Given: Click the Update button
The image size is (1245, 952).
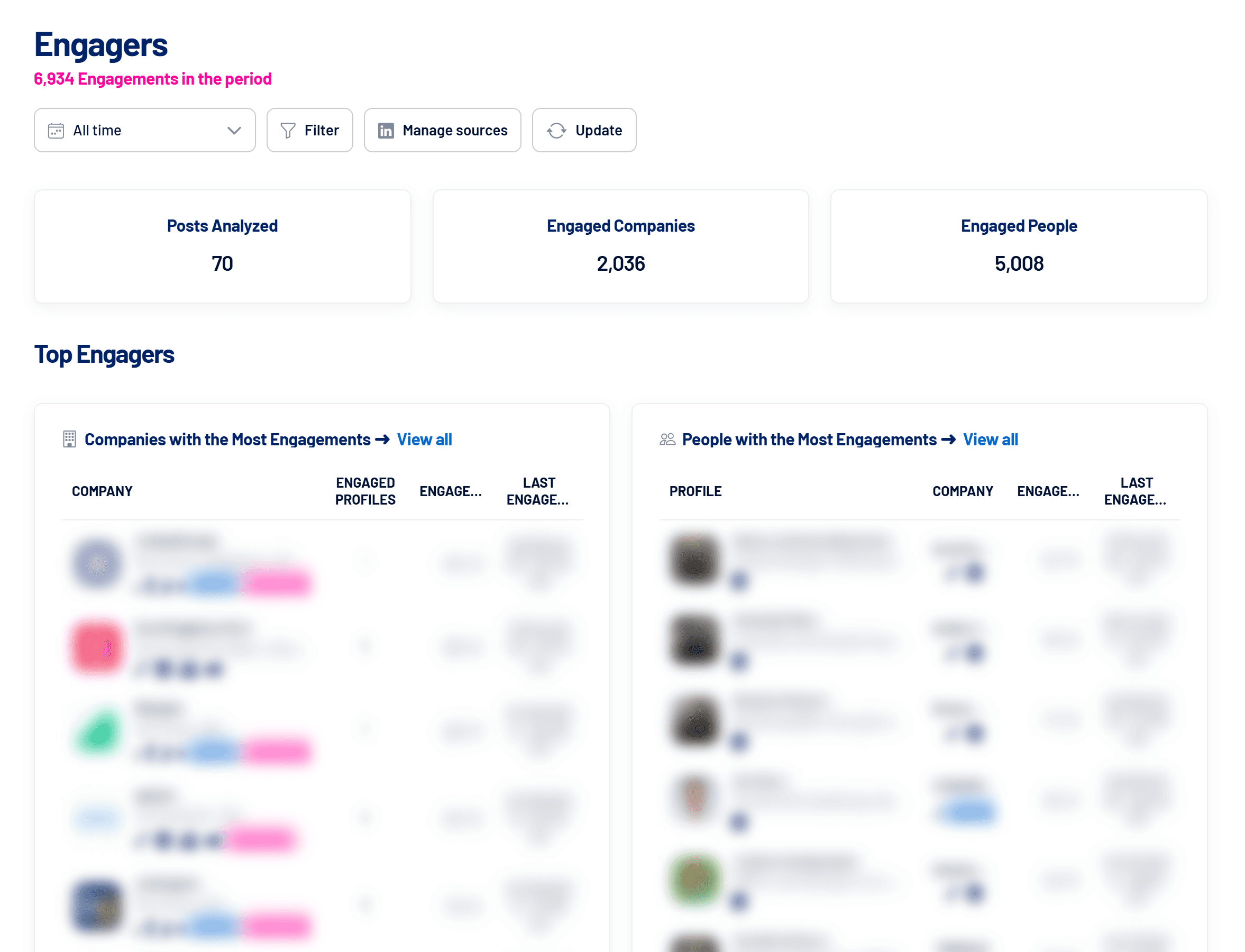Looking at the screenshot, I should click(584, 130).
